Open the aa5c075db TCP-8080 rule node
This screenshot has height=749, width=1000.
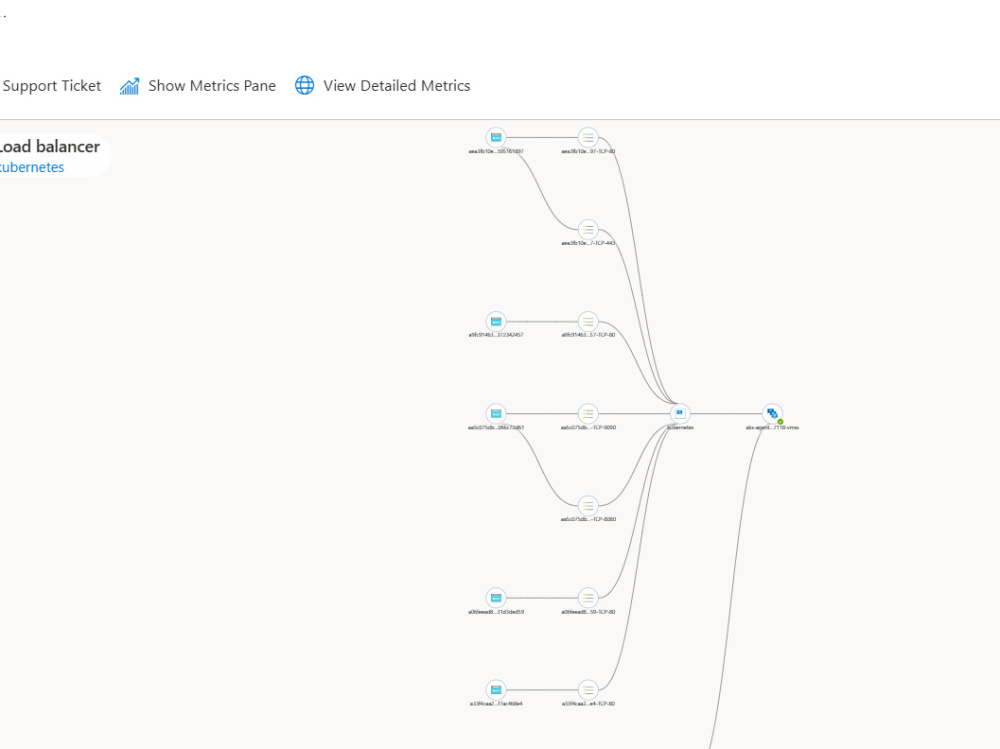coord(588,506)
